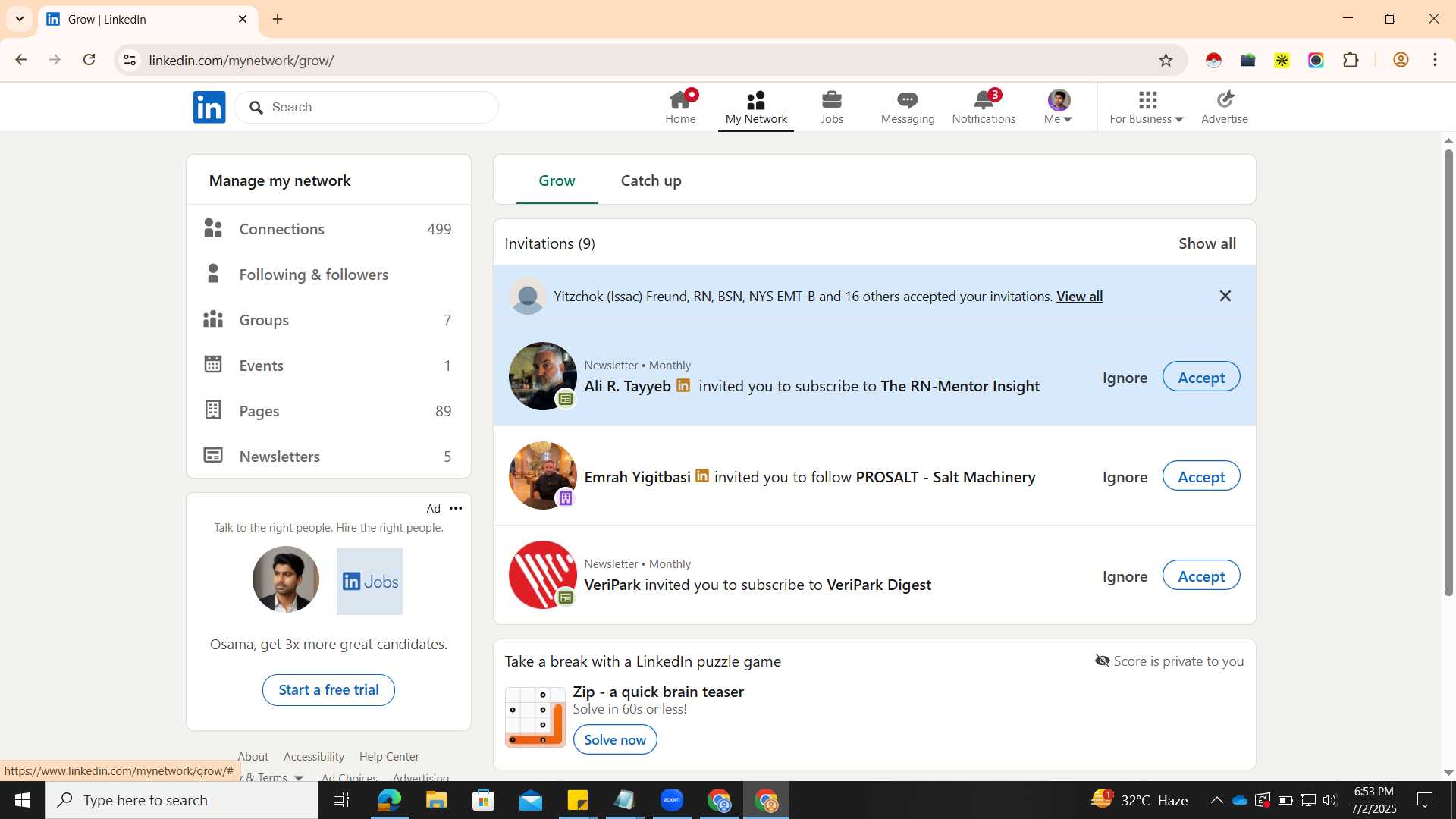The height and width of the screenshot is (819, 1456).
Task: Open tab search dropdown arrow
Action: click(x=20, y=19)
